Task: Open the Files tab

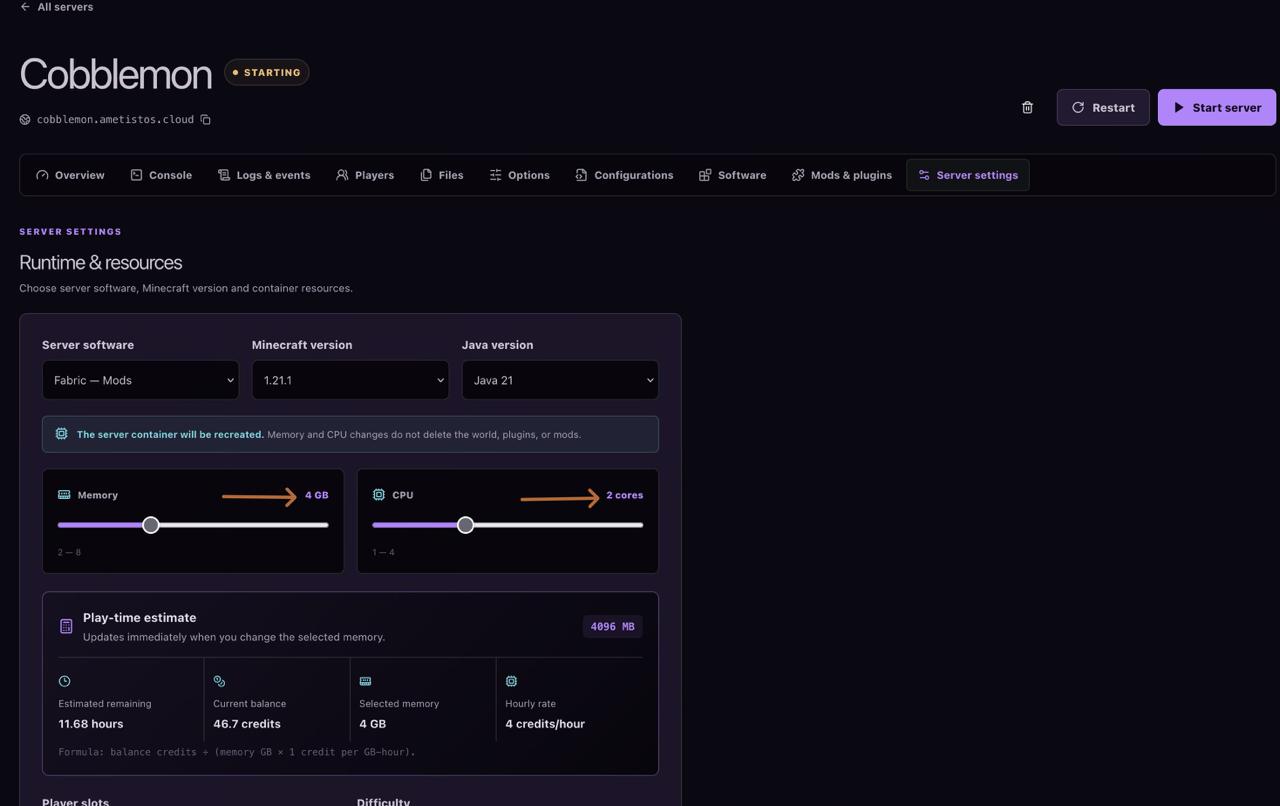Action: coord(442,175)
